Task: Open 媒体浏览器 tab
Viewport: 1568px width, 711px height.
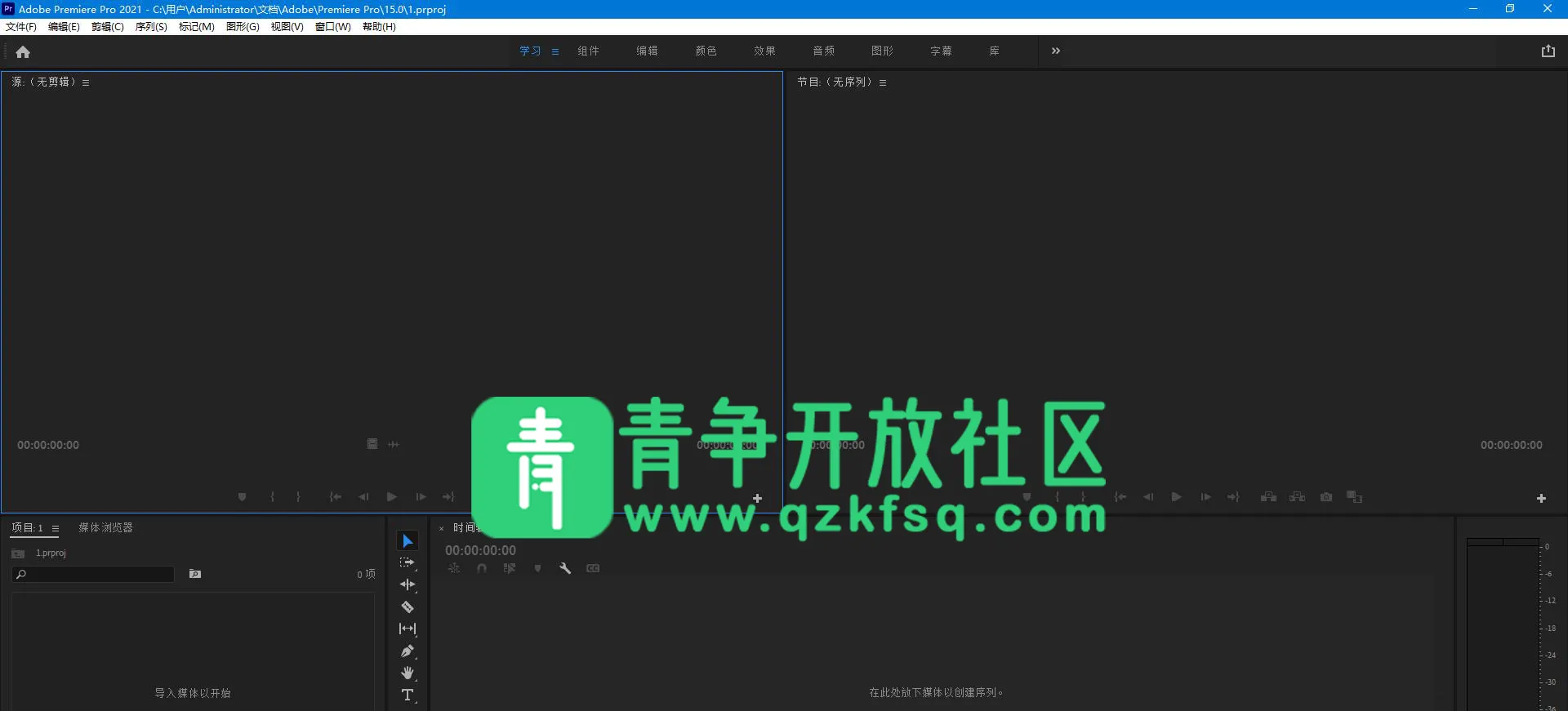Action: 105,527
